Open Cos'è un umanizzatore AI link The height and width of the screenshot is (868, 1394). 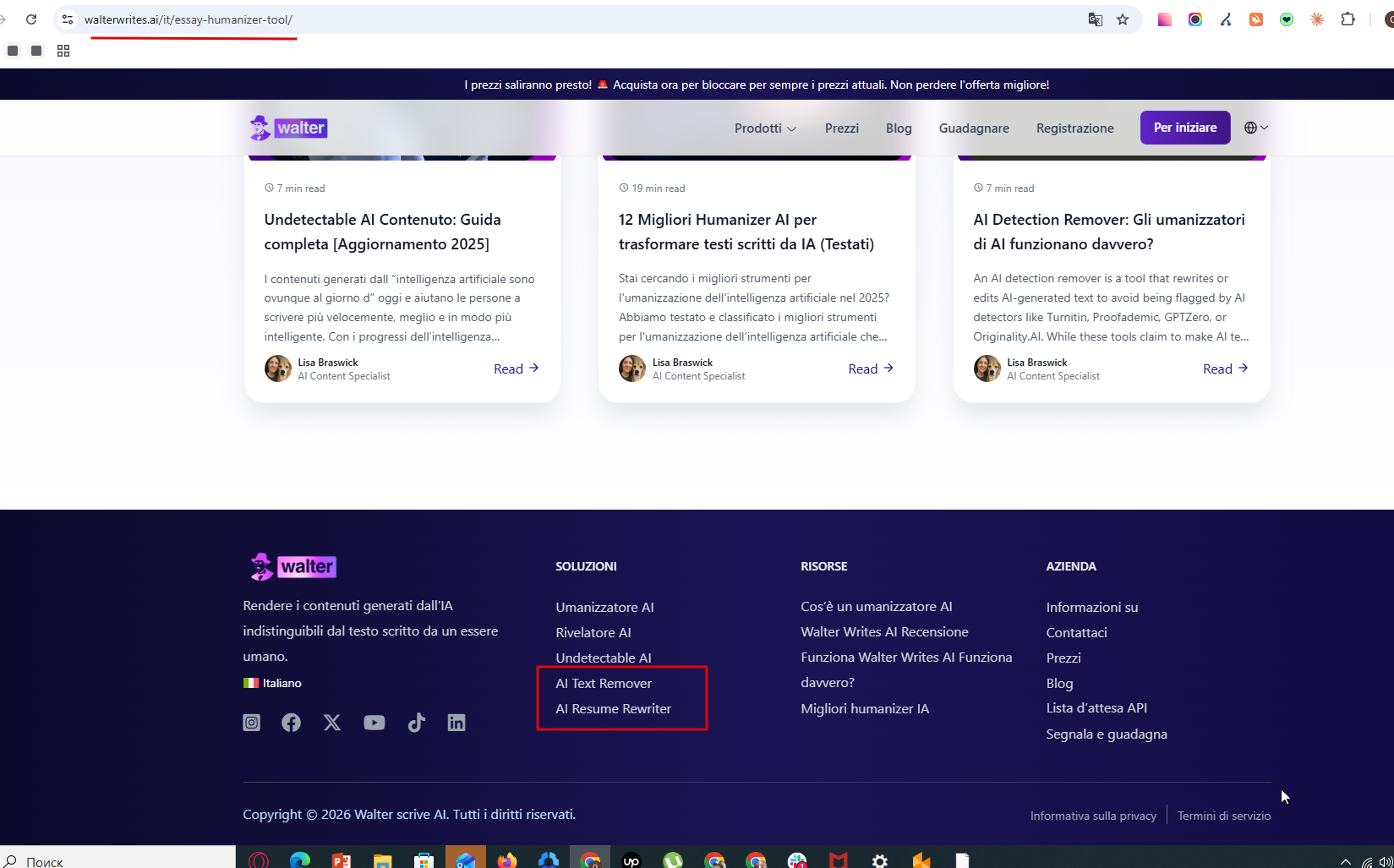point(877,606)
